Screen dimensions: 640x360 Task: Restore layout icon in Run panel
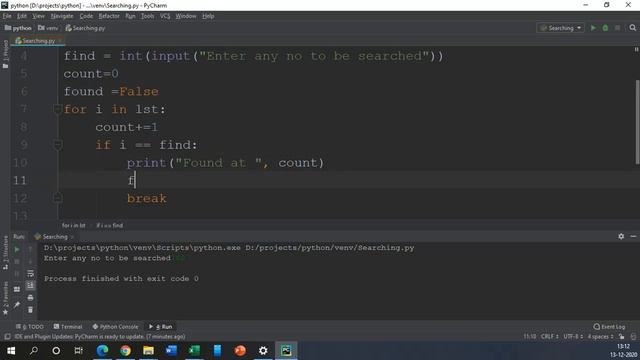[17, 289]
